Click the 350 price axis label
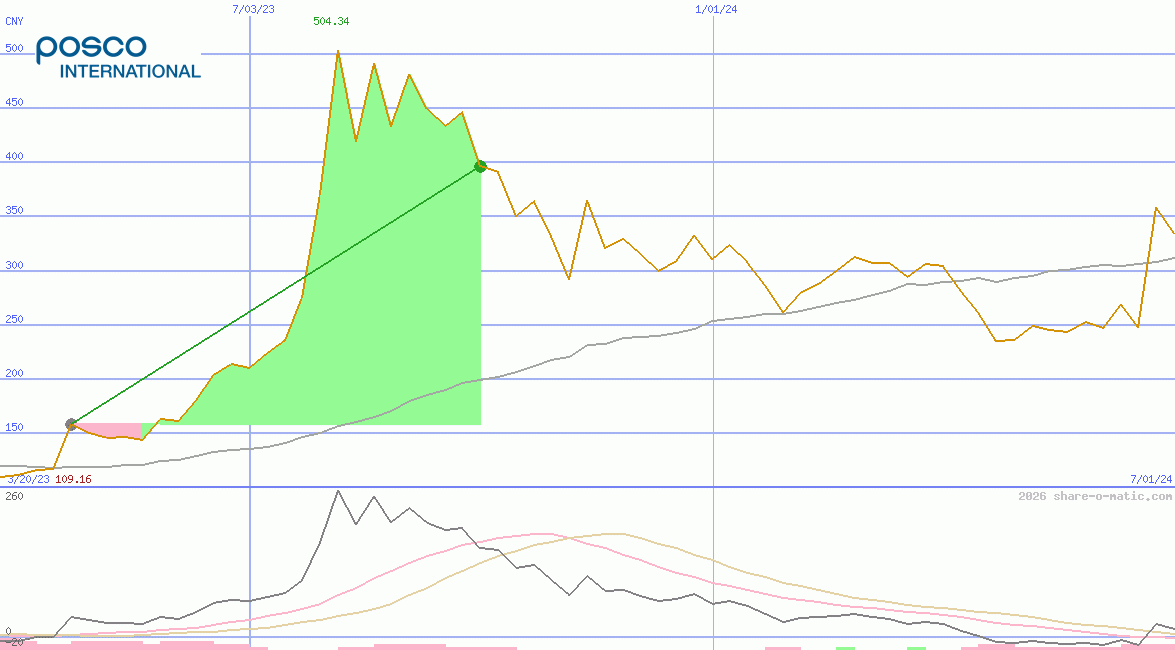Screen dimensions: 1175x650 click(x=14, y=211)
